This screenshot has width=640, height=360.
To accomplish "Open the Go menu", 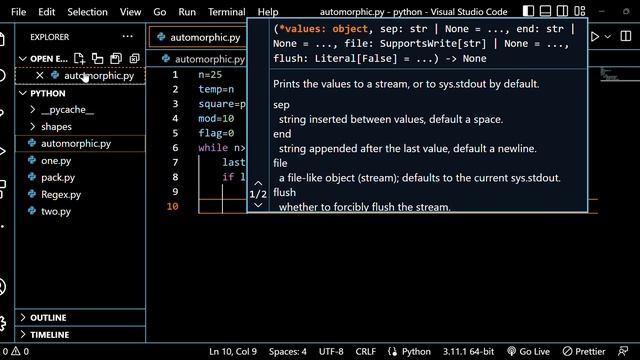I will 160,12.
